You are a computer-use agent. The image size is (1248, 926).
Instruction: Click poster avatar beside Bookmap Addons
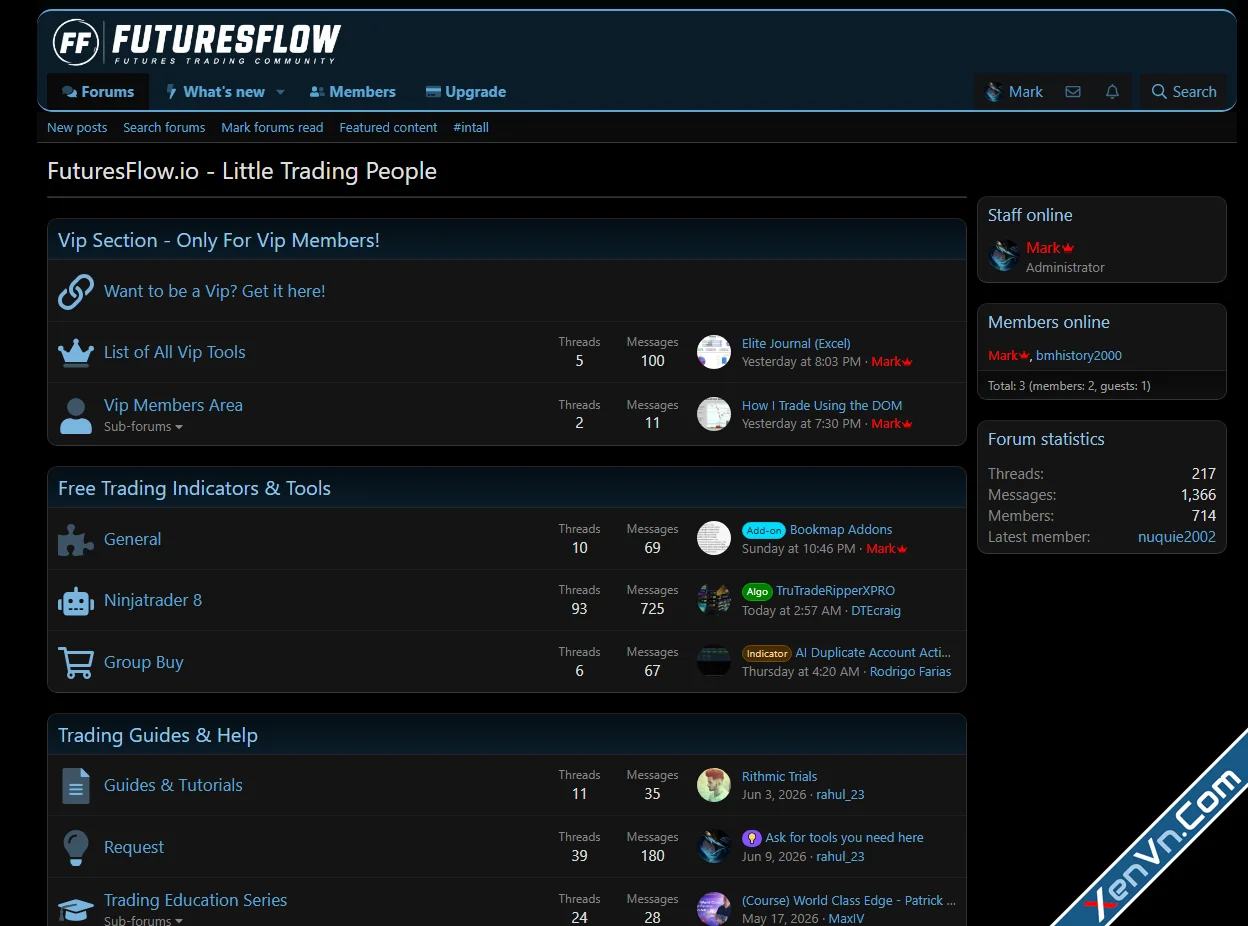pyautogui.click(x=714, y=538)
